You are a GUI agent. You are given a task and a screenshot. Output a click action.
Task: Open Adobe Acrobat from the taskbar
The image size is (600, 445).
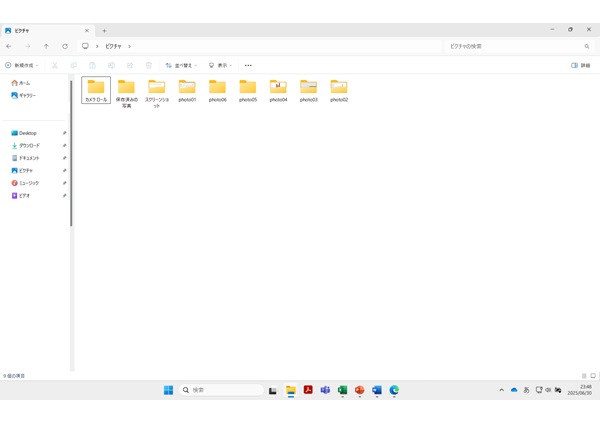click(x=308, y=390)
